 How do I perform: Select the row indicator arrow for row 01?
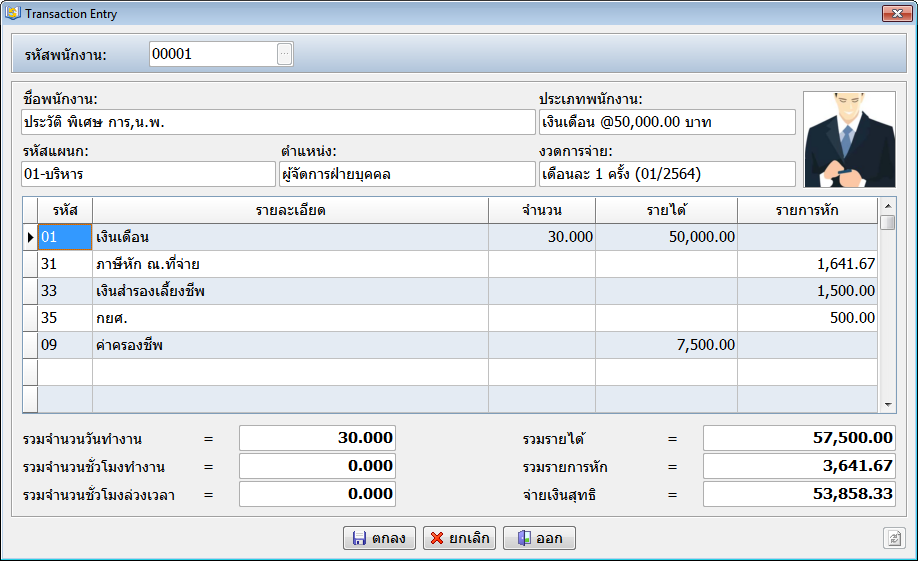(x=30, y=238)
